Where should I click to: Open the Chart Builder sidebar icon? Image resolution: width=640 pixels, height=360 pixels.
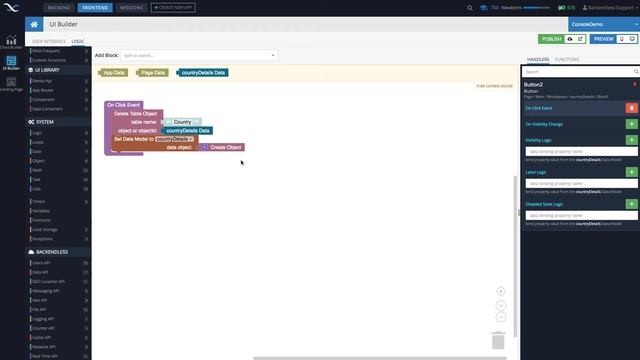[x=11, y=41]
